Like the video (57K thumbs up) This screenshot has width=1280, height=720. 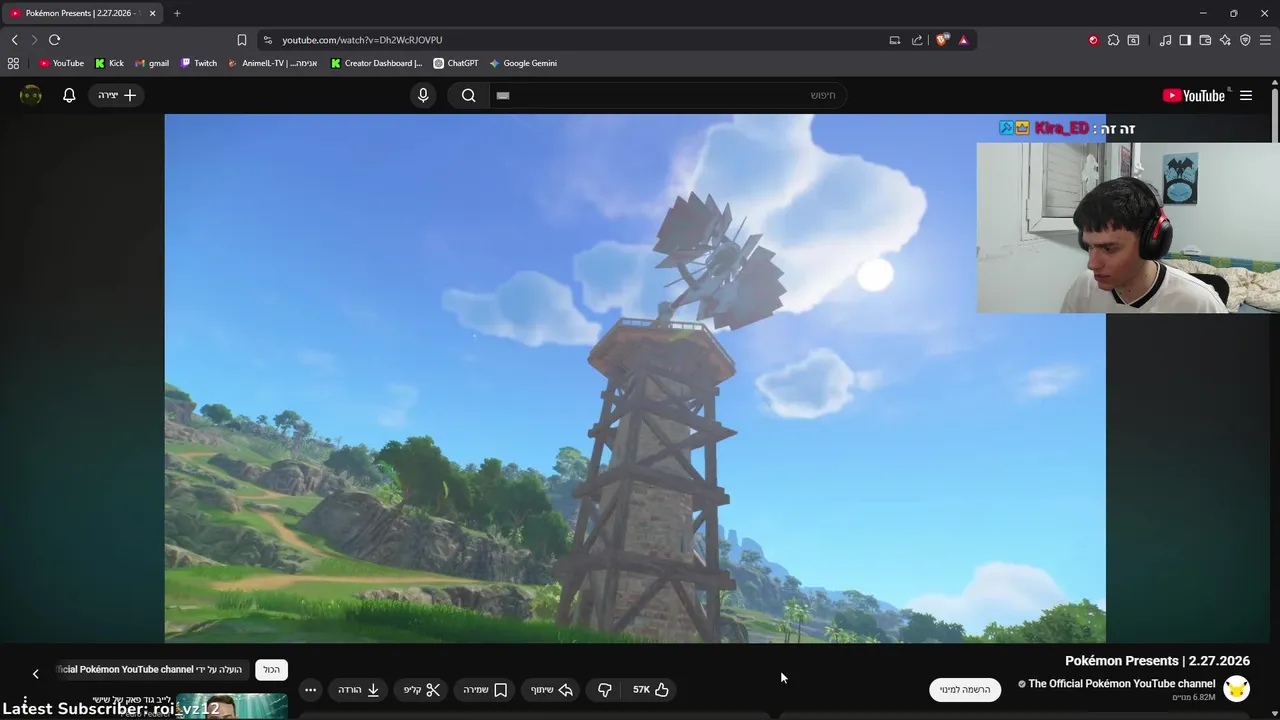coord(651,690)
